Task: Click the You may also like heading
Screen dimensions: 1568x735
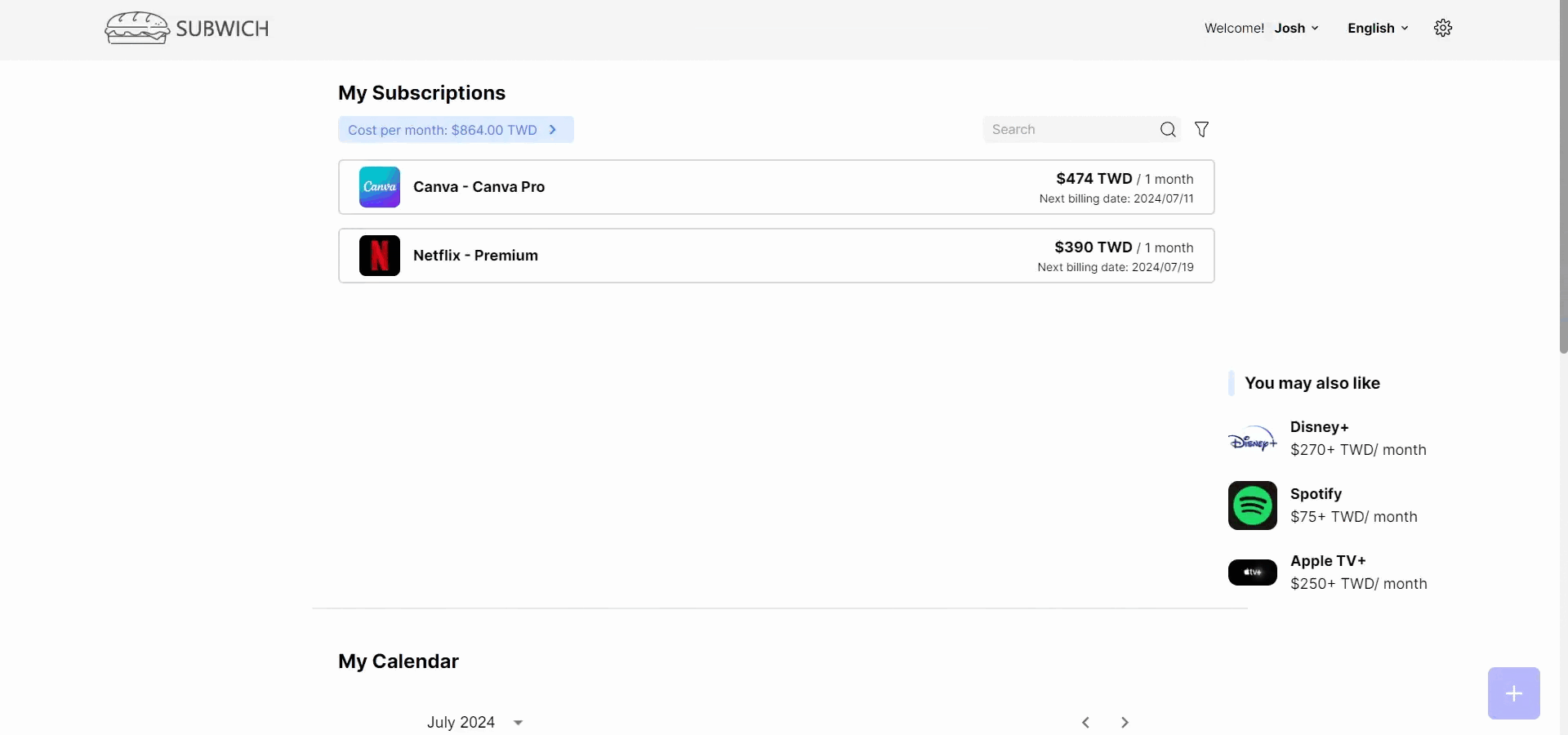Action: 1312,383
